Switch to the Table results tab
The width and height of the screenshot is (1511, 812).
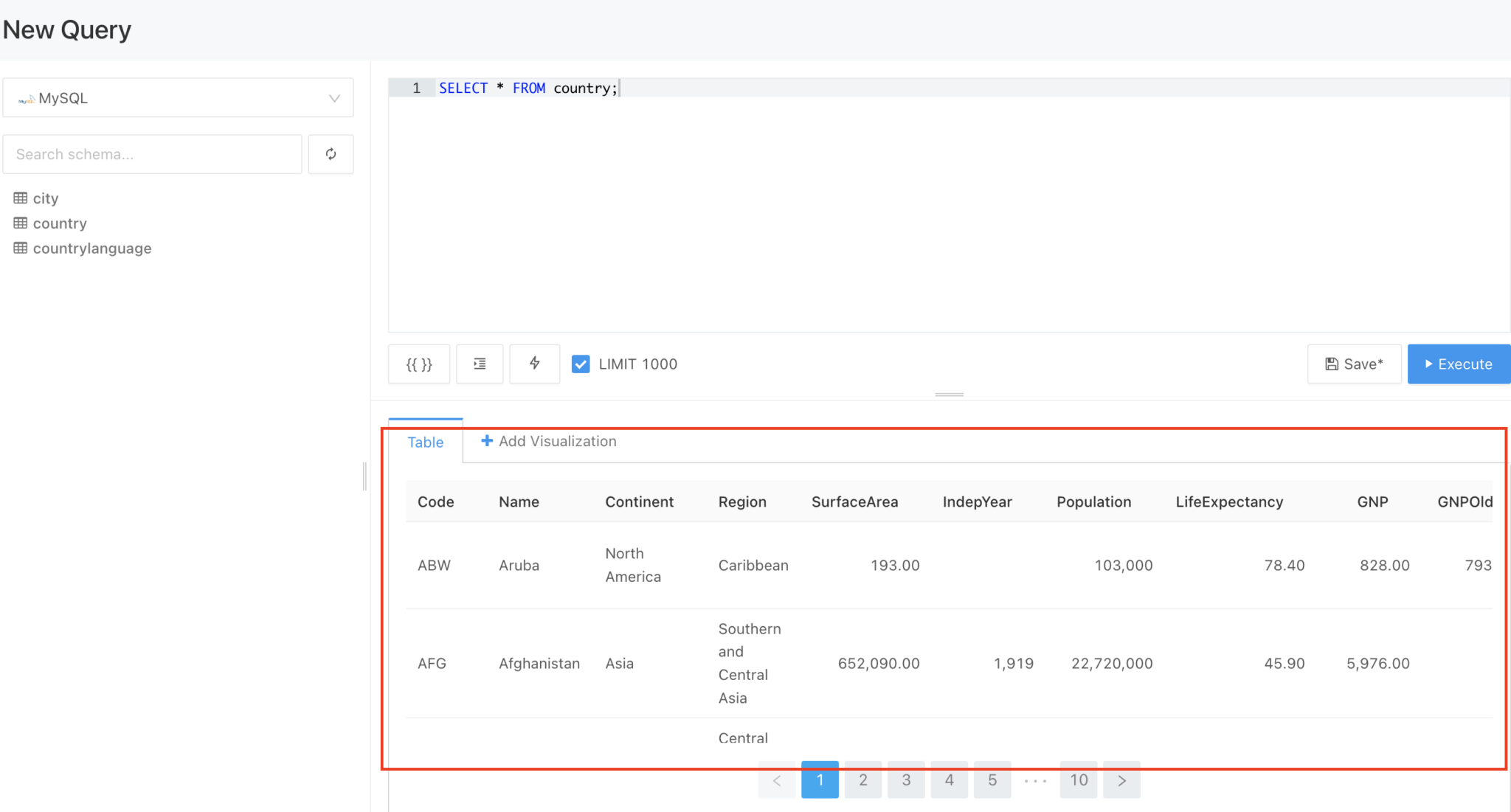pyautogui.click(x=425, y=442)
